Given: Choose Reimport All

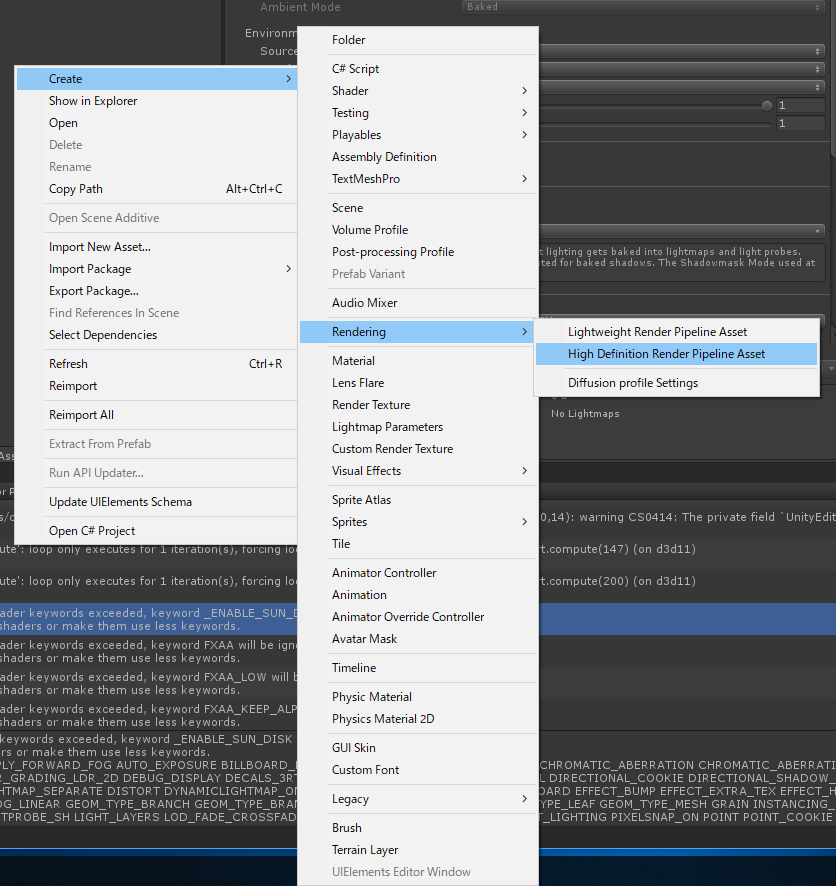Looking at the screenshot, I should click(x=157, y=415).
